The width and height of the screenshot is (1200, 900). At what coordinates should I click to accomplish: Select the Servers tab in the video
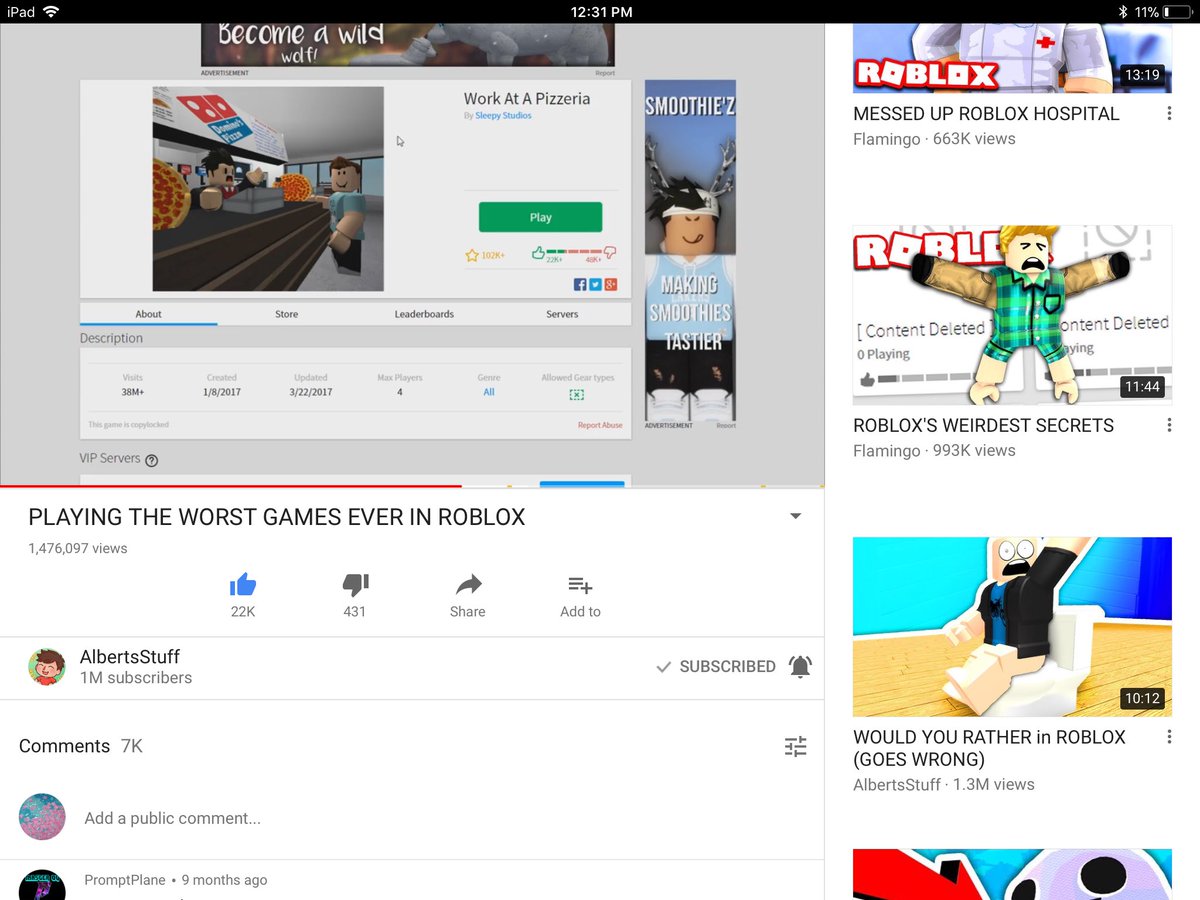(562, 314)
